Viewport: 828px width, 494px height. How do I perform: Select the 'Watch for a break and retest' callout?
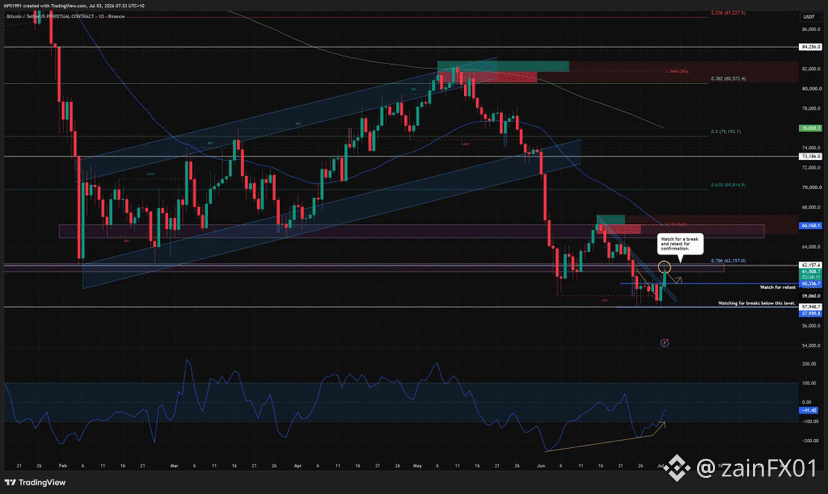pos(680,244)
